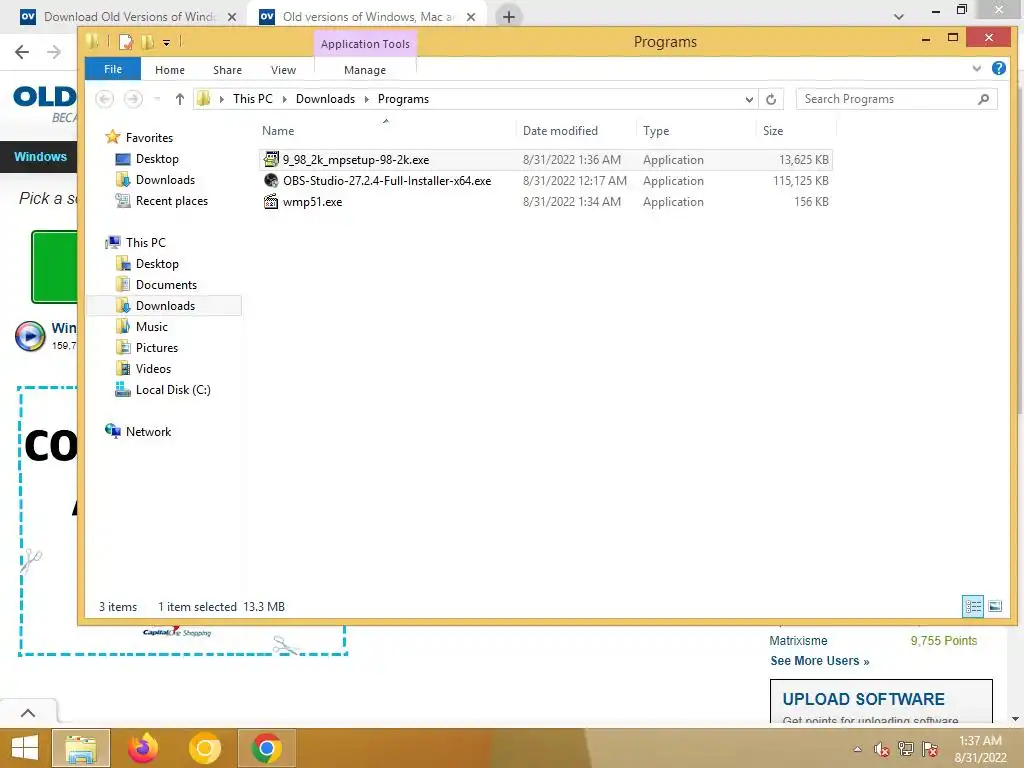Viewport: 1024px width, 768px height.
Task: Click Programs in the address breadcrumb
Action: pos(403,99)
